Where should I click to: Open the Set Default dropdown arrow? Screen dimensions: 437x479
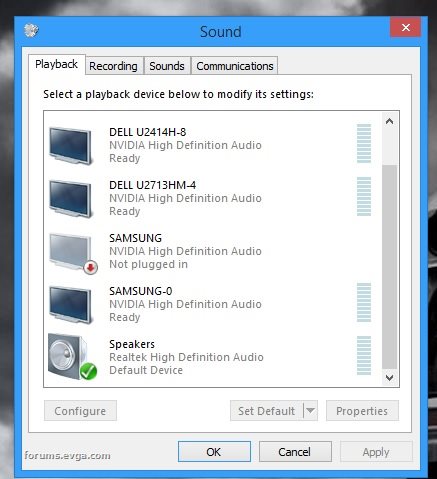pyautogui.click(x=310, y=411)
